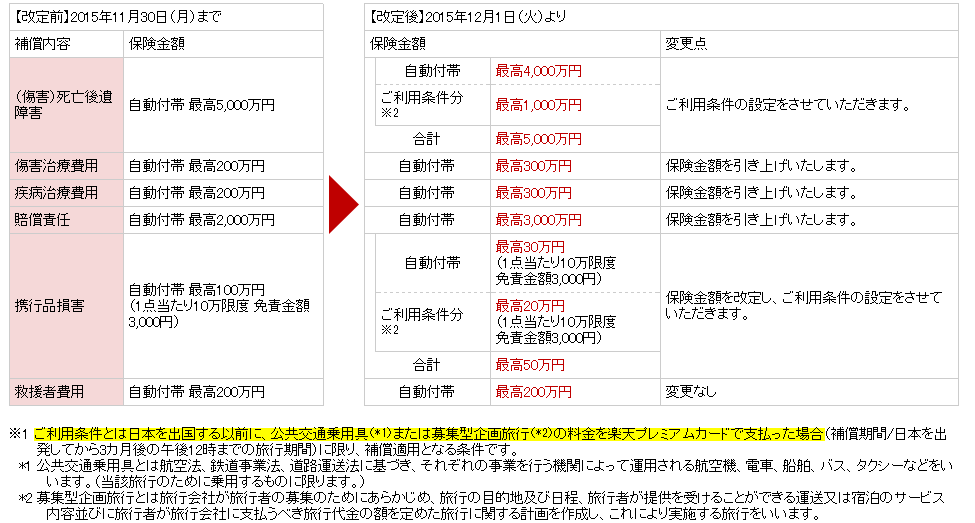Click the yellow highlighted ご利用条件とは sentence
975x523 pixels.
429,434
